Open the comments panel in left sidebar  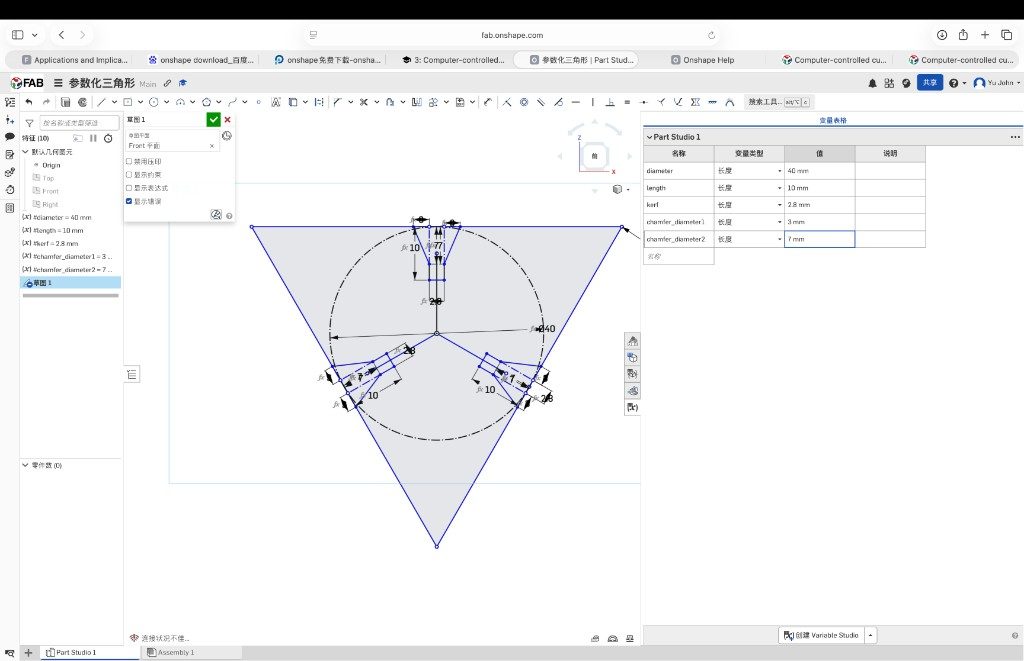10,137
